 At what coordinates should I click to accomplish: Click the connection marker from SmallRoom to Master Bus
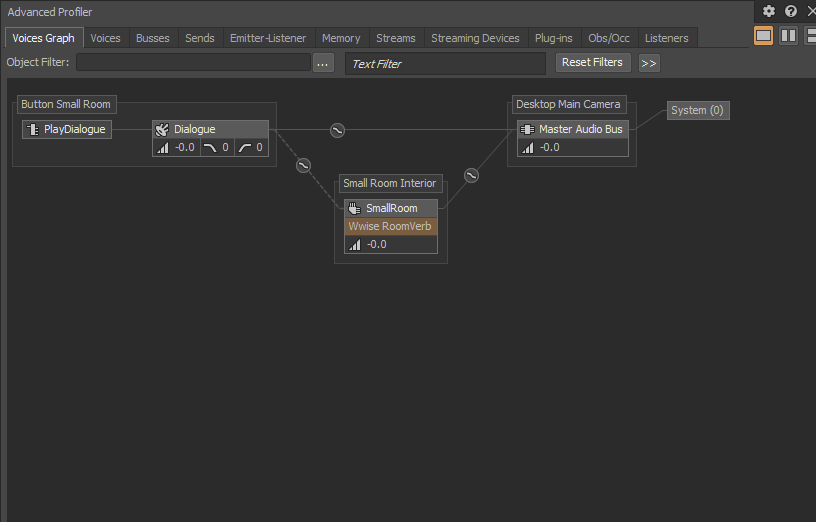471,175
